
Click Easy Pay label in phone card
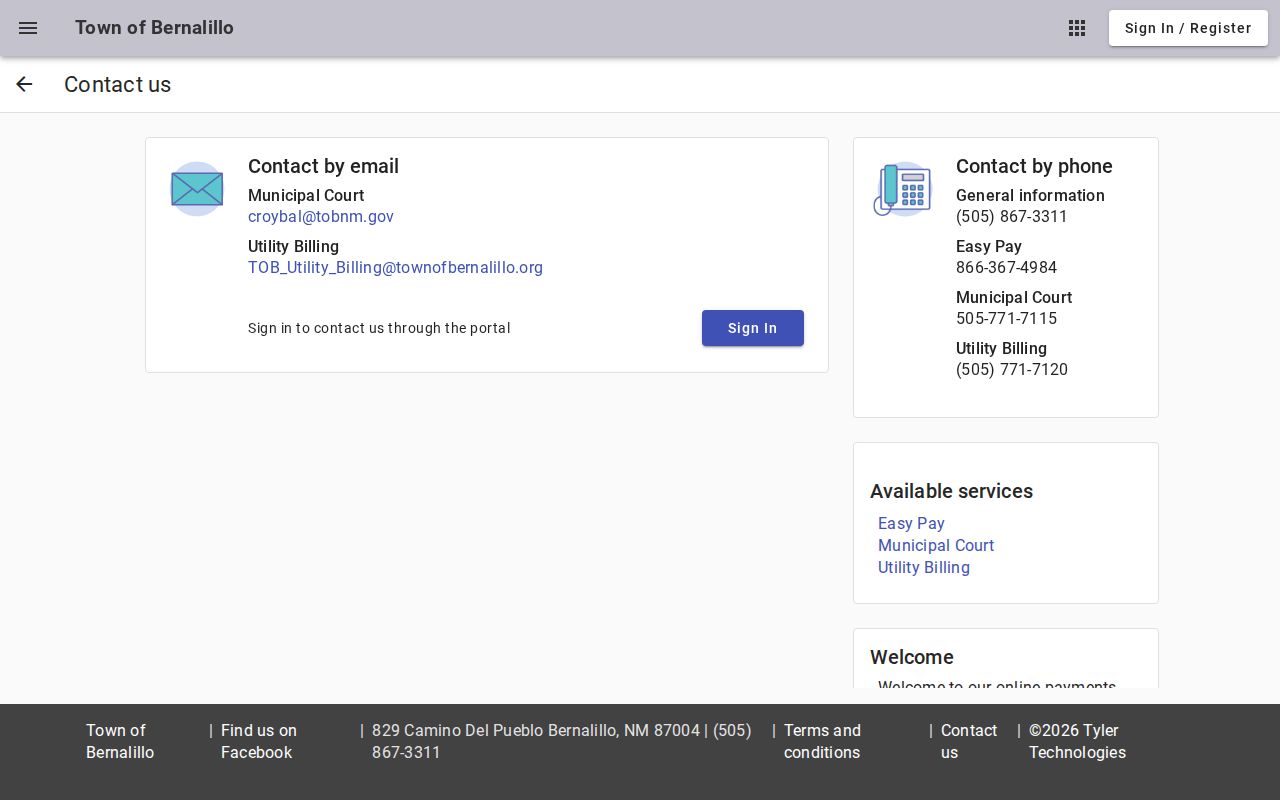988,247
